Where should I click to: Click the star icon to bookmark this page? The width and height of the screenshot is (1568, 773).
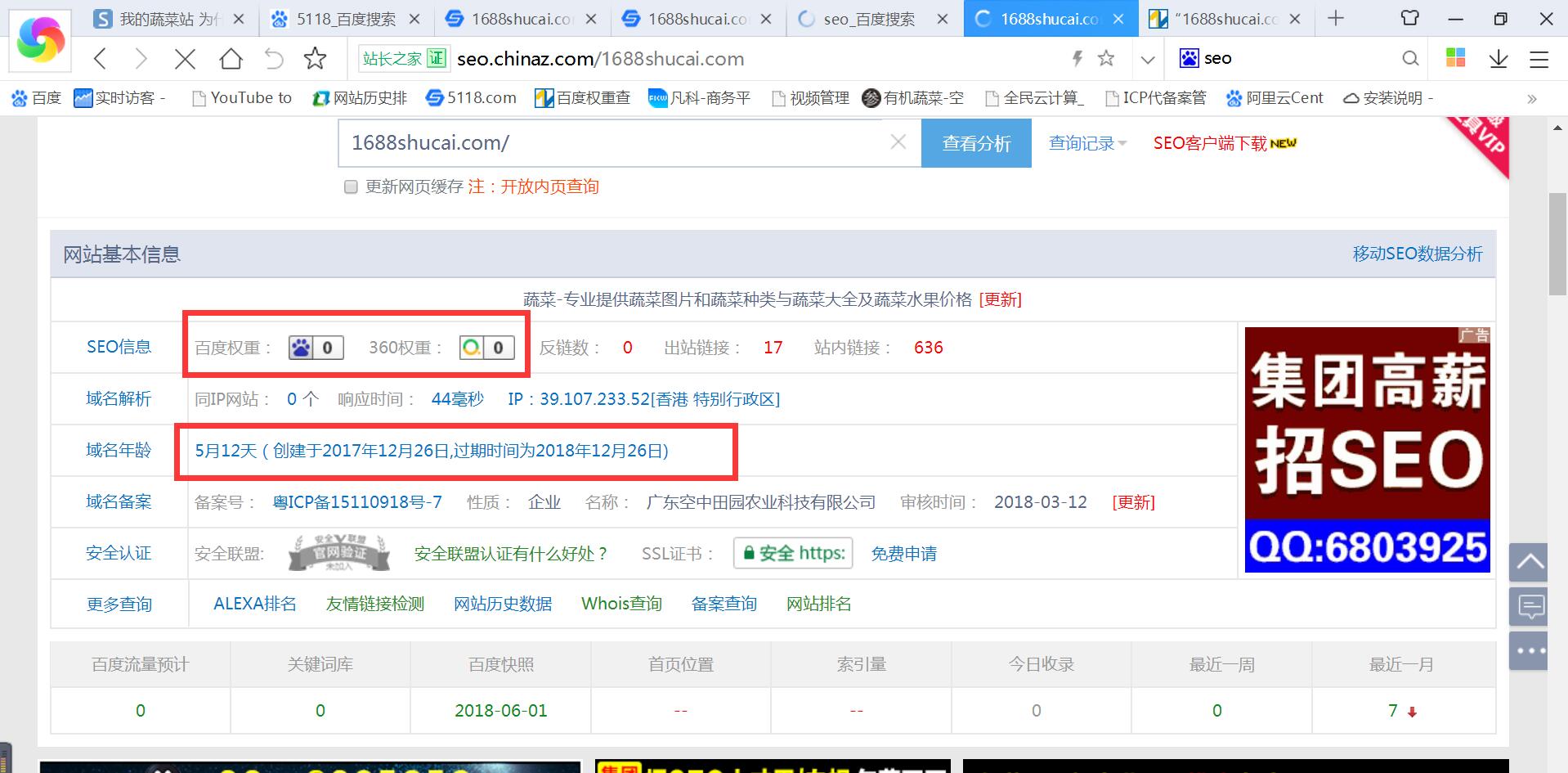pyautogui.click(x=315, y=58)
